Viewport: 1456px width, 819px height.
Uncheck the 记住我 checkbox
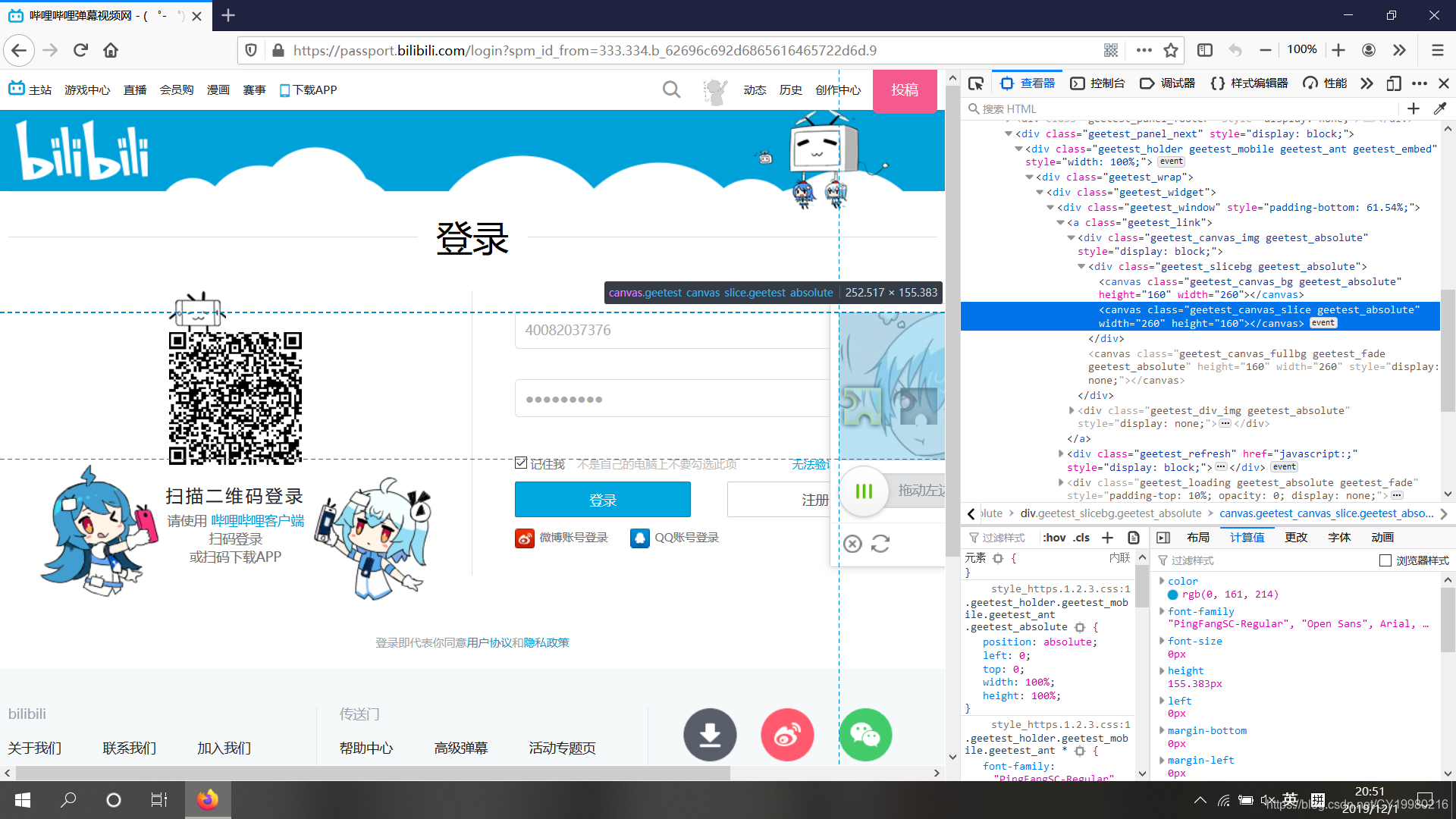pyautogui.click(x=521, y=463)
